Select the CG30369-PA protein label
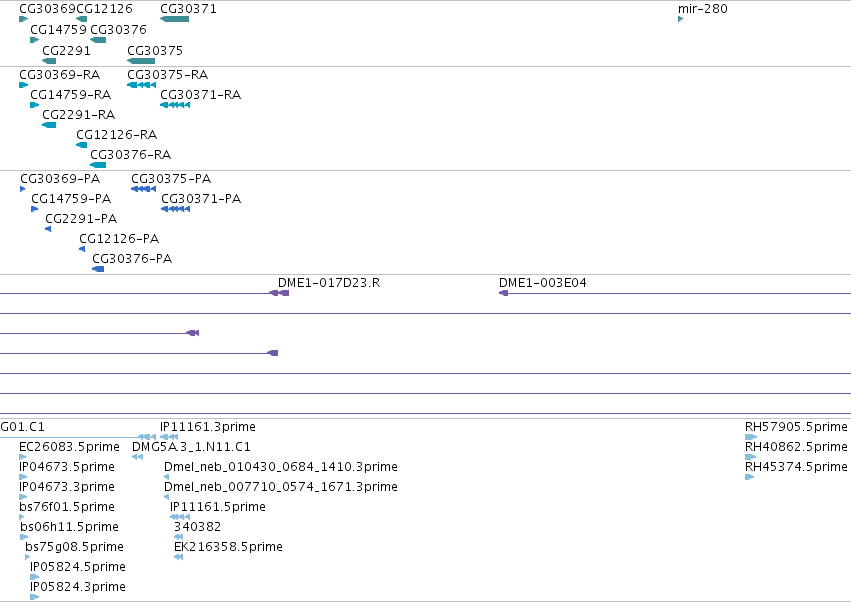 tap(60, 179)
